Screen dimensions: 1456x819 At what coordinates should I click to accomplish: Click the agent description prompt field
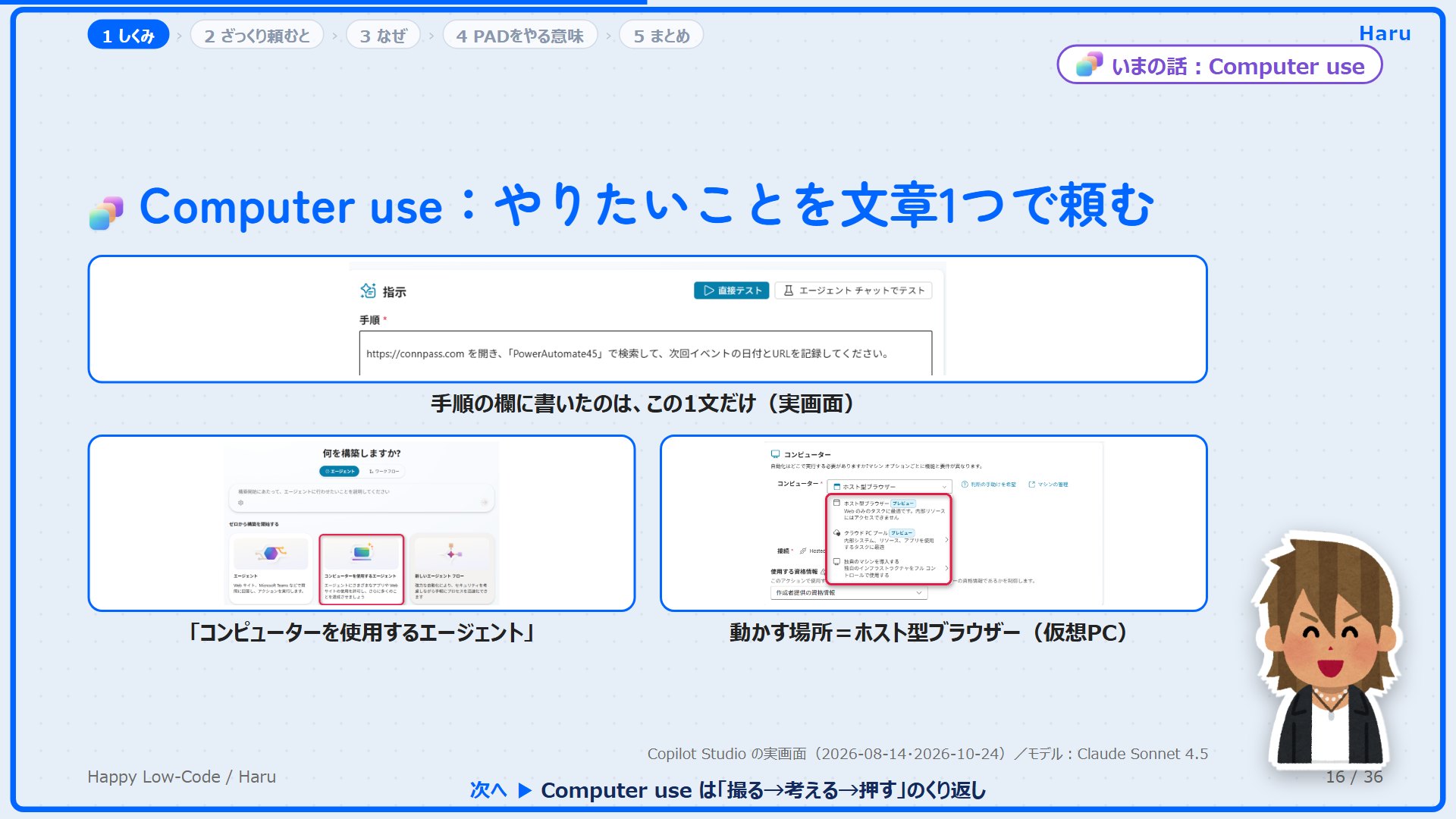[x=362, y=497]
